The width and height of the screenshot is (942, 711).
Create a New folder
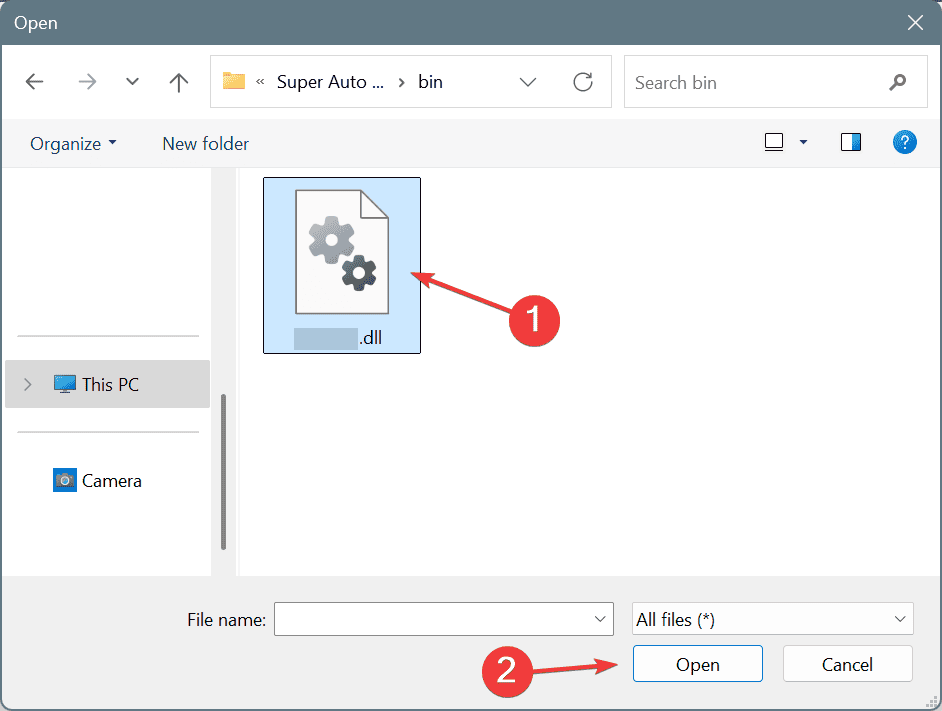pyautogui.click(x=205, y=144)
